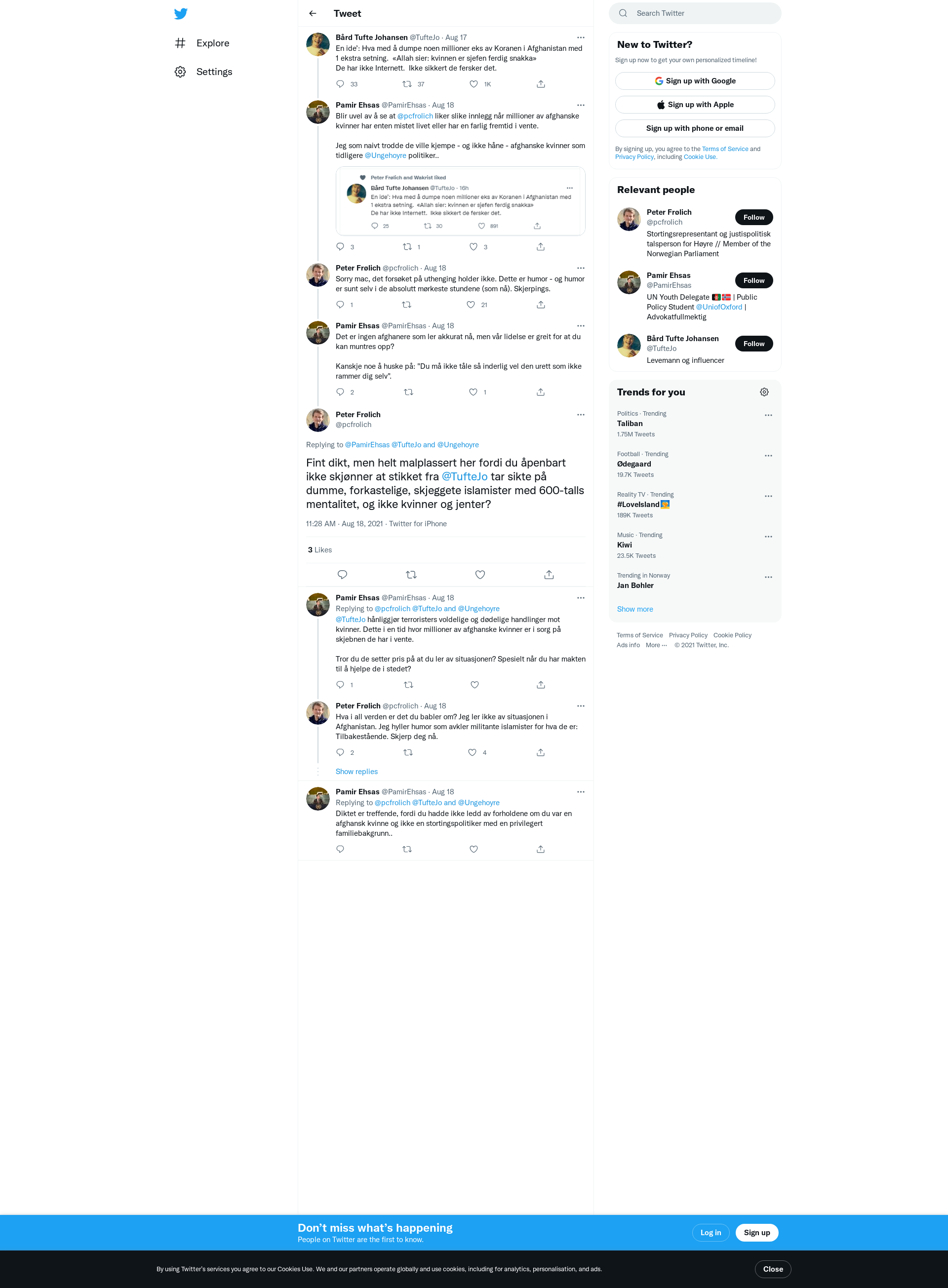Click the Search Twitter field
Viewport: 948px width, 1288px height.
tap(695, 13)
